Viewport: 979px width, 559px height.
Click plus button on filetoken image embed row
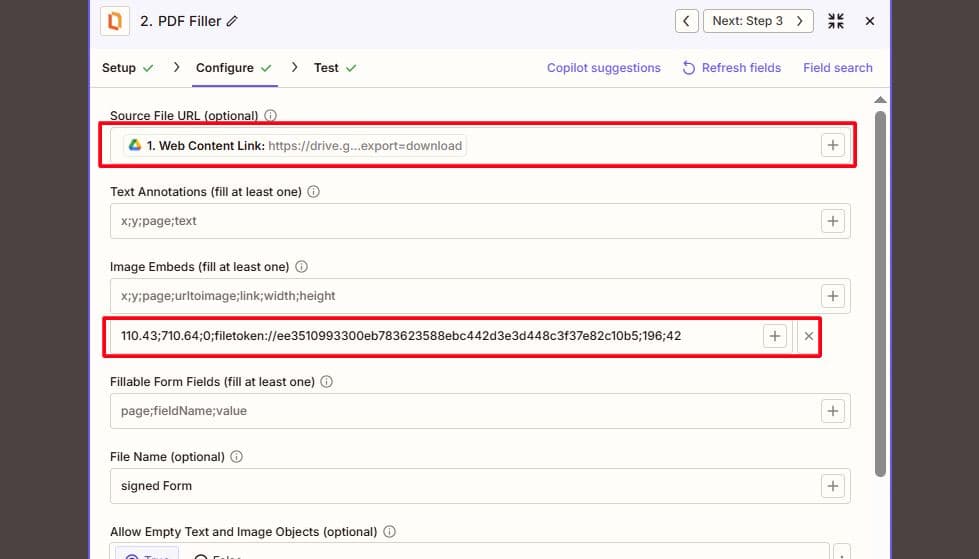[x=775, y=337]
